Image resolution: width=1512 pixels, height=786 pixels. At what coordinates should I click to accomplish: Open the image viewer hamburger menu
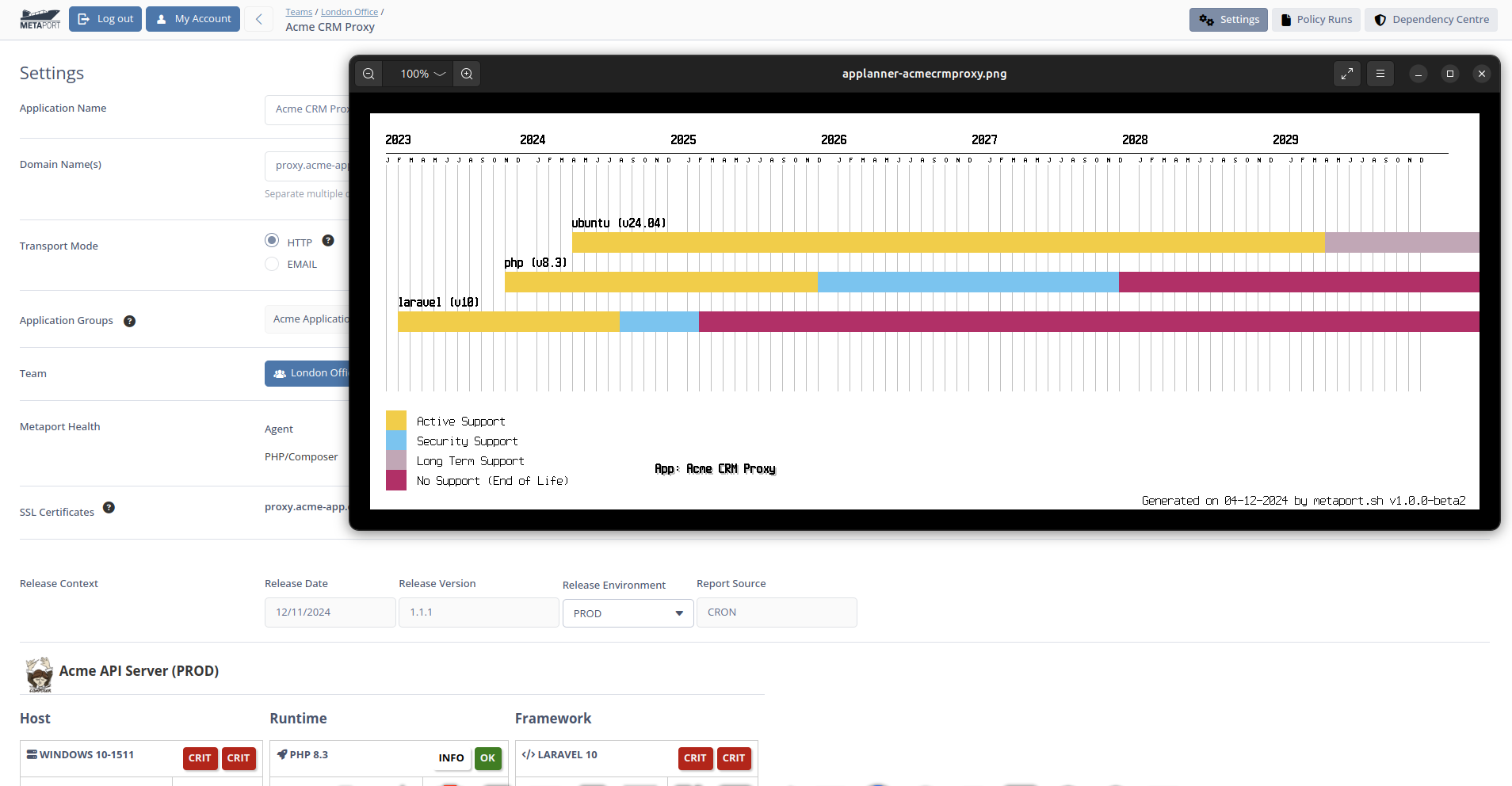click(x=1380, y=74)
